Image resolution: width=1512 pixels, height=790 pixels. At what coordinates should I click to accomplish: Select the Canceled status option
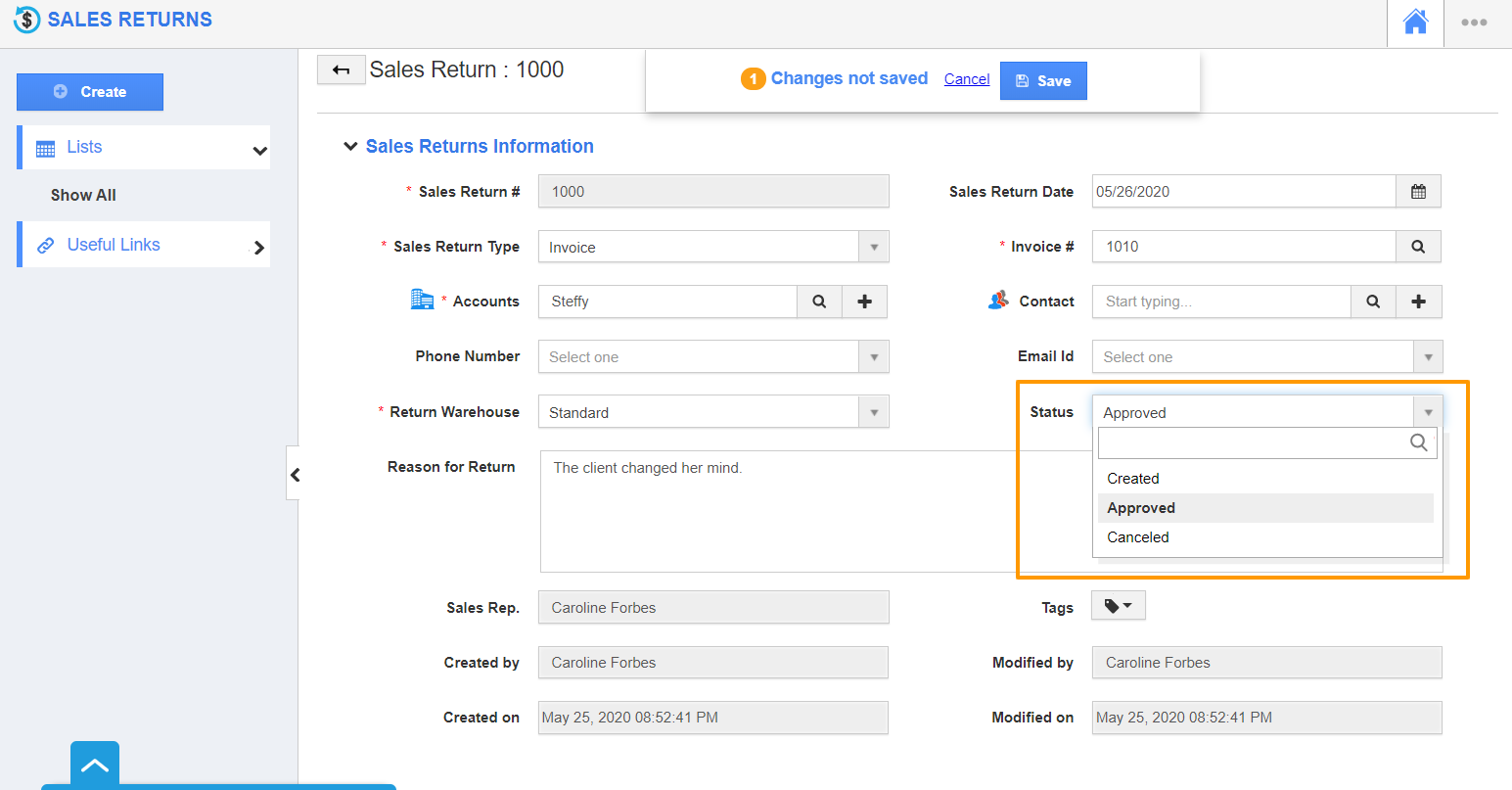(x=1137, y=536)
